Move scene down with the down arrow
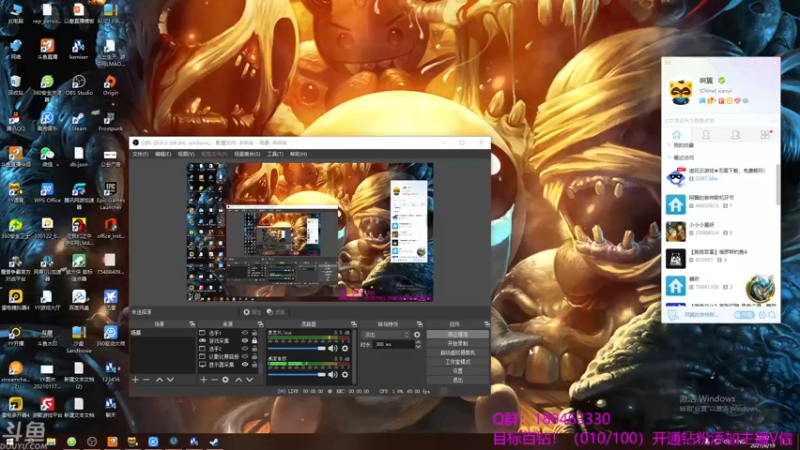 coord(170,380)
